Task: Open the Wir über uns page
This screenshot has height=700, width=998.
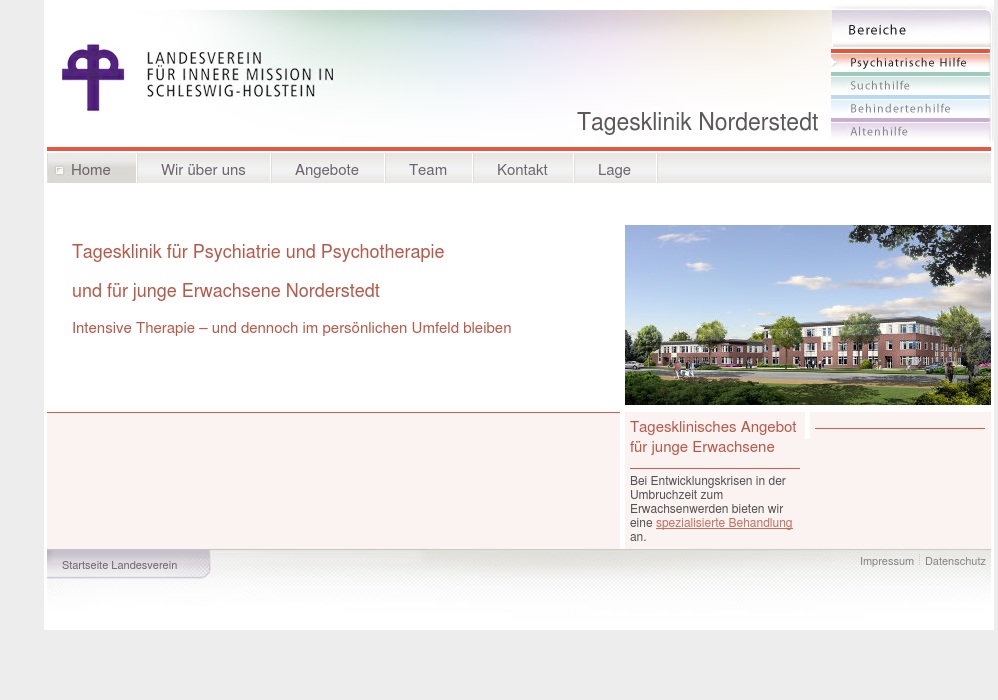Action: pos(203,169)
